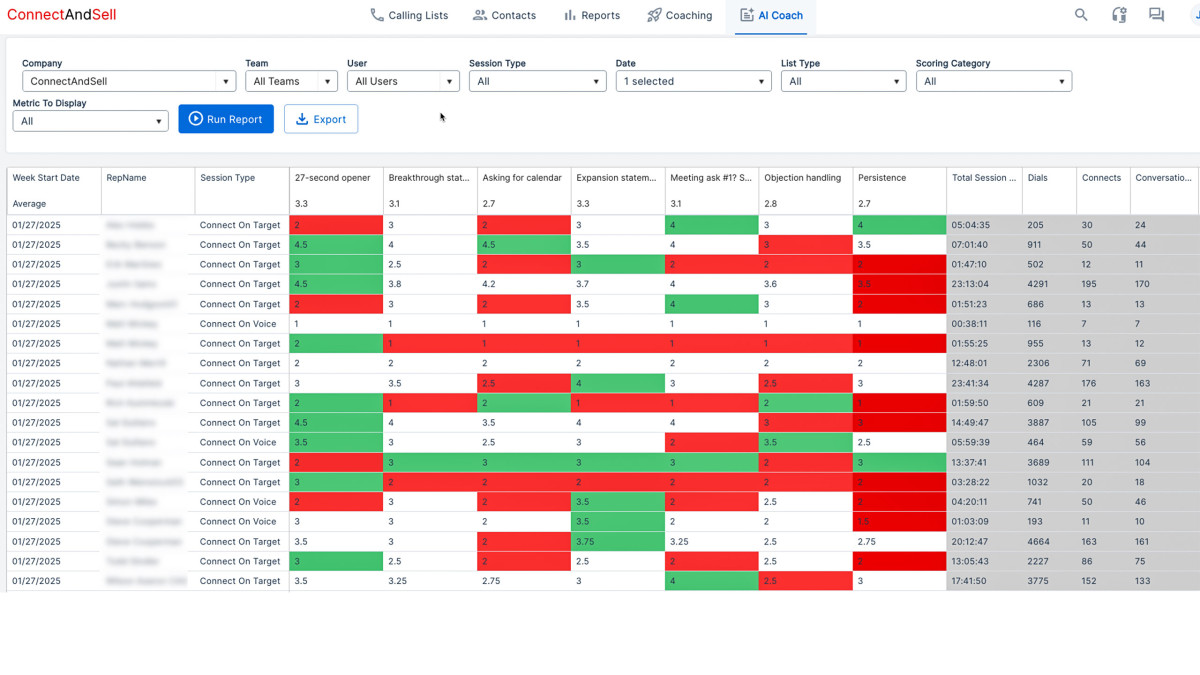Click the Export button
The image size is (1200, 675).
(x=321, y=119)
